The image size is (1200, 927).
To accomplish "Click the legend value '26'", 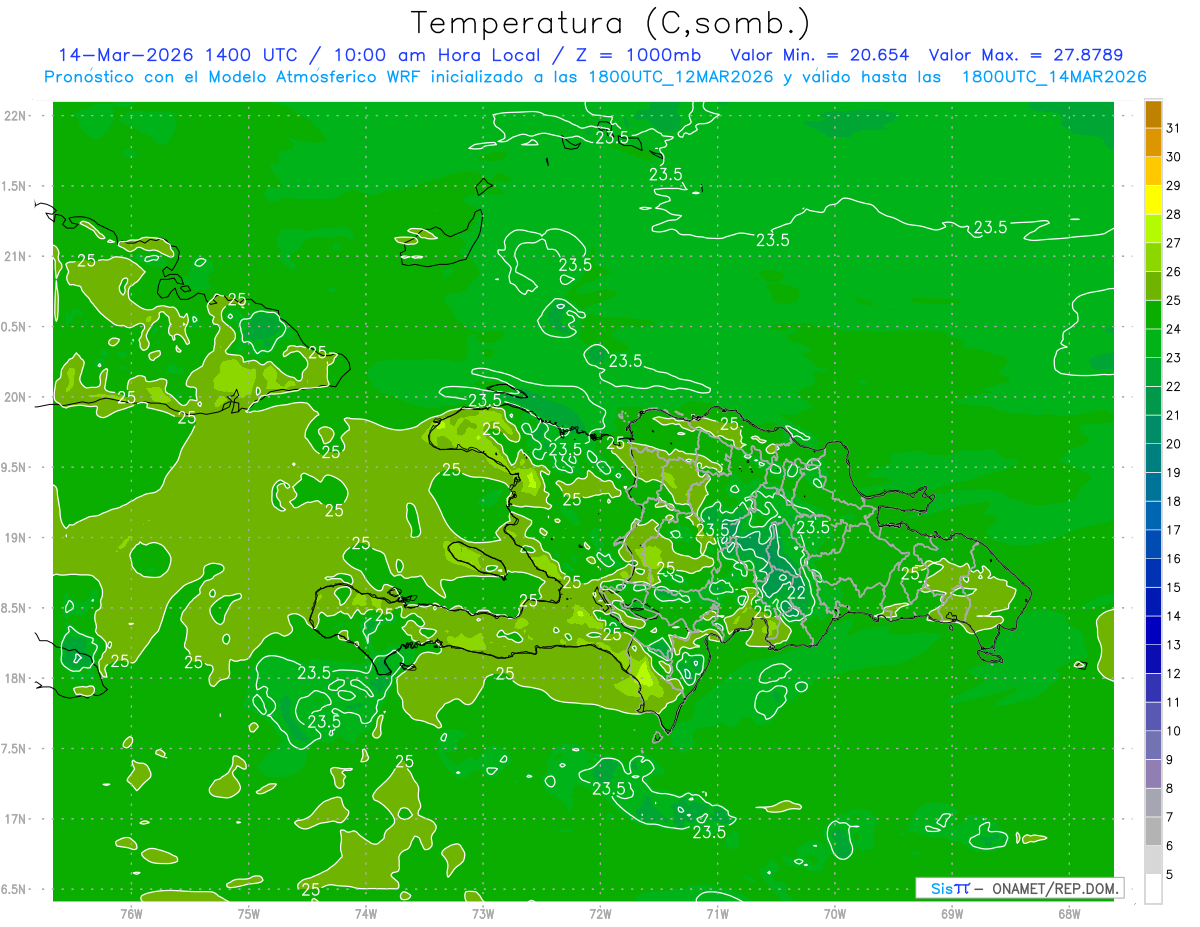I will [1174, 271].
